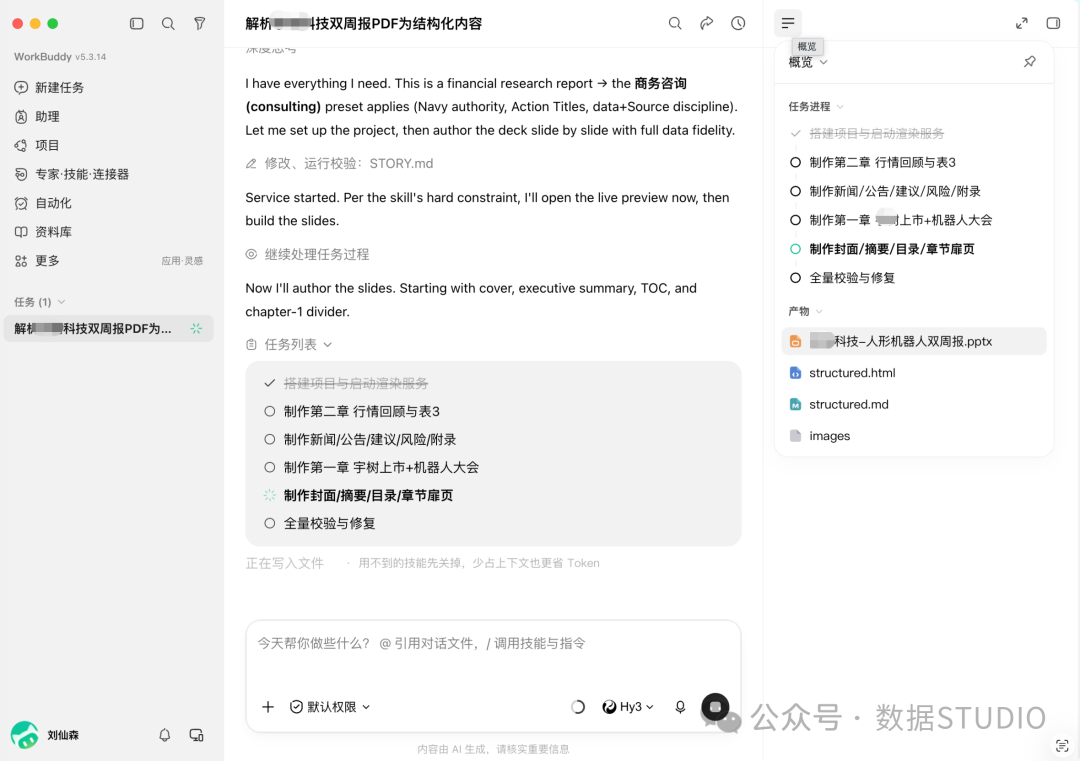The height and width of the screenshot is (761, 1080).
Task: Share the conversation with the arrow icon
Action: click(x=707, y=23)
